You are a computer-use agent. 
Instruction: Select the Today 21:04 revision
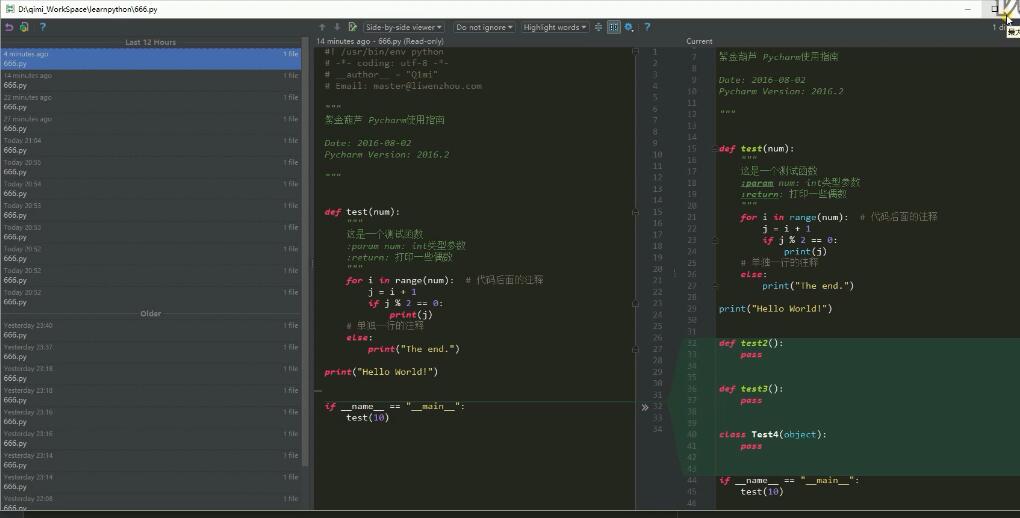[151, 146]
